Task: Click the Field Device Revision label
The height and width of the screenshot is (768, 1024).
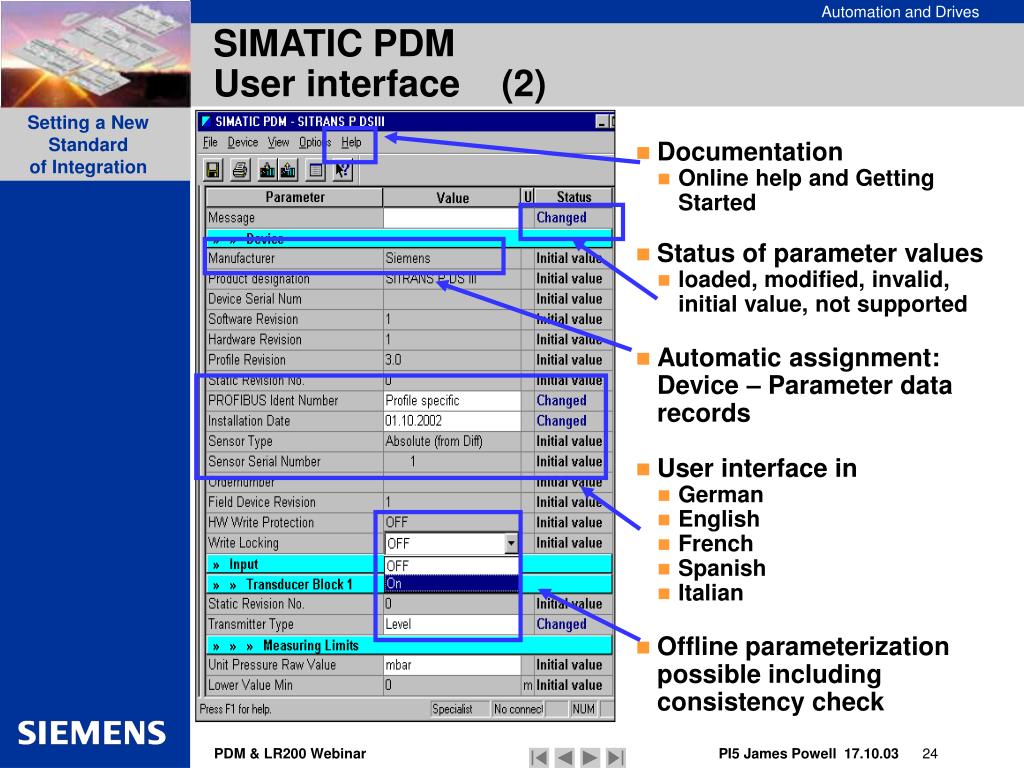Action: 261,502
